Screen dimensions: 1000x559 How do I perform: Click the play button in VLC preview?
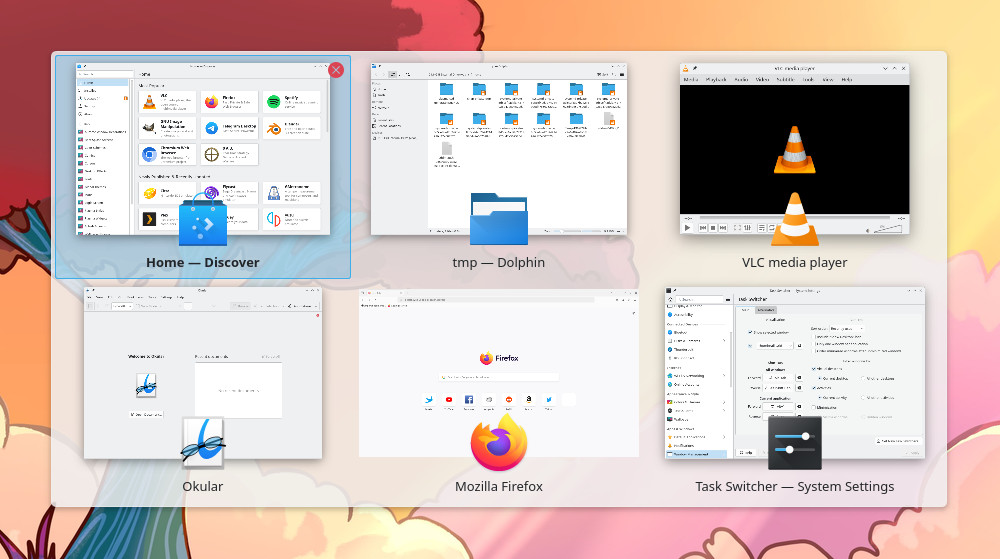tap(688, 228)
